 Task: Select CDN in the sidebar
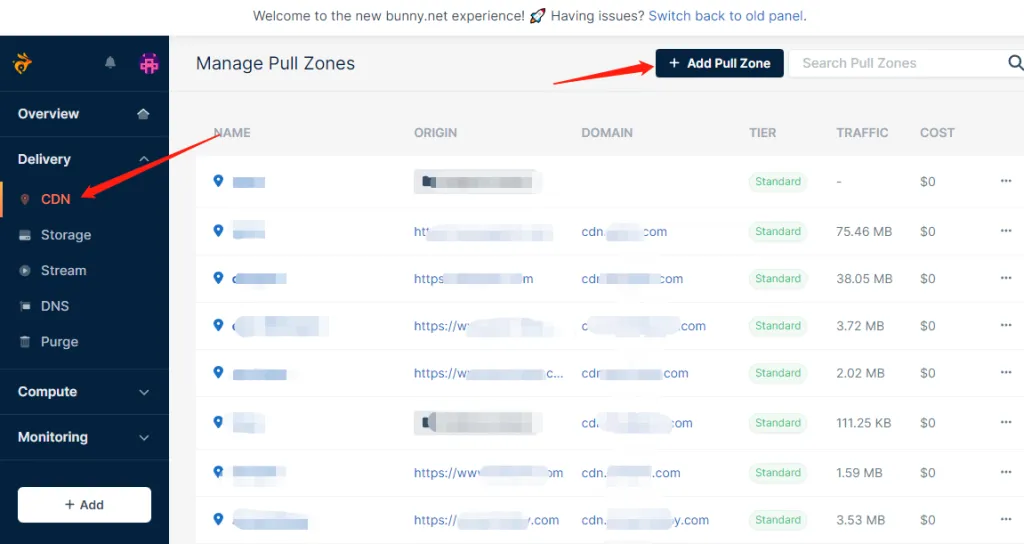[55, 199]
